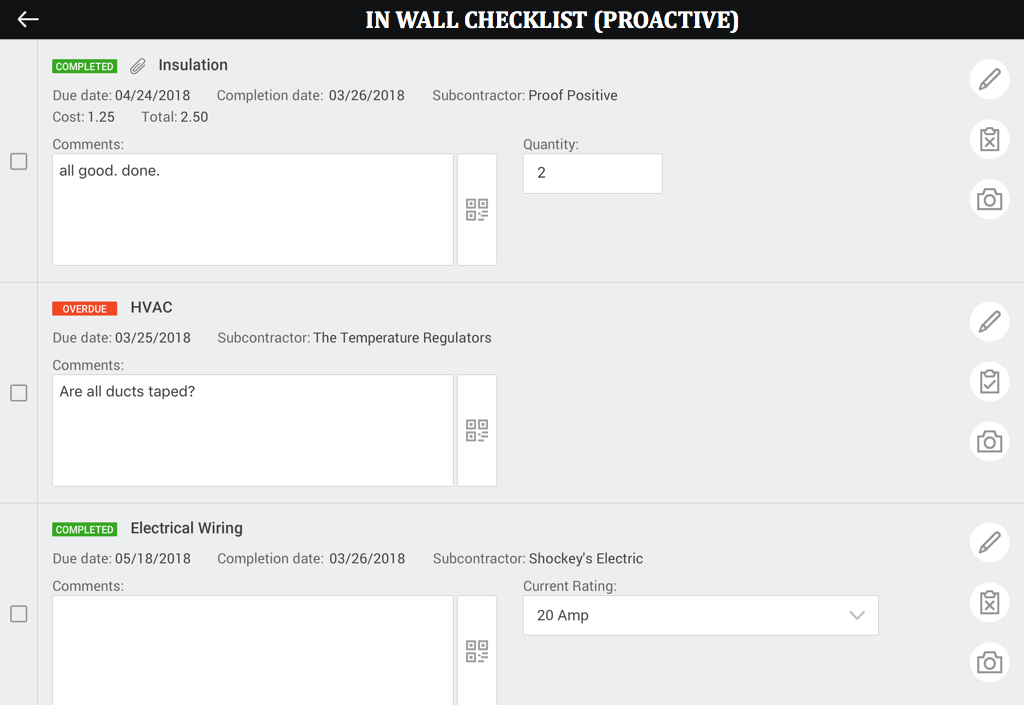Click the Insulation comments box 'all good. done.'
The image size is (1024, 705).
[253, 210]
